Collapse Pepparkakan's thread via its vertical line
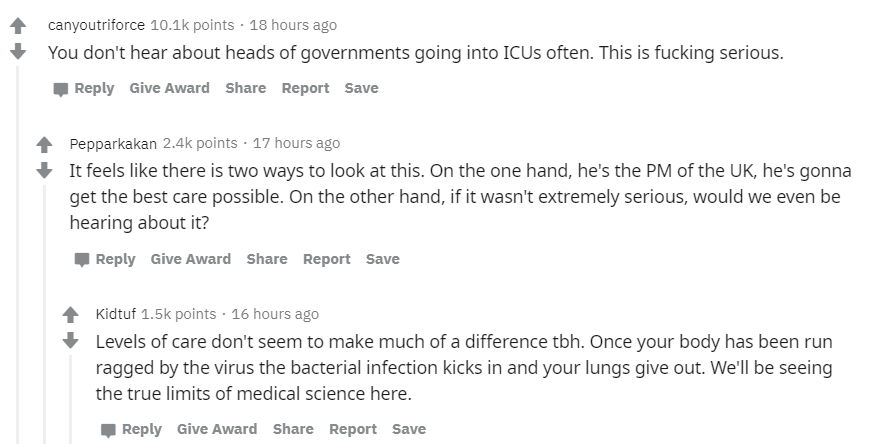The width and height of the screenshot is (885, 444). 44,314
